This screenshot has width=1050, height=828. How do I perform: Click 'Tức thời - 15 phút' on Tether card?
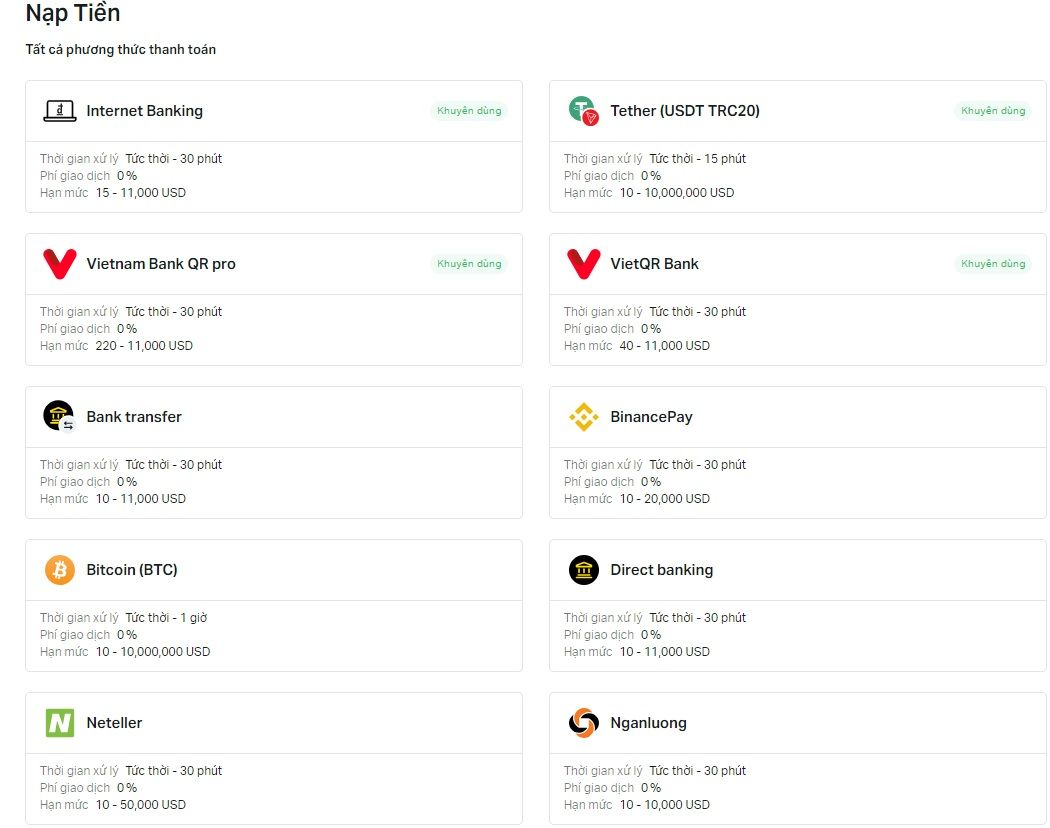tap(698, 159)
